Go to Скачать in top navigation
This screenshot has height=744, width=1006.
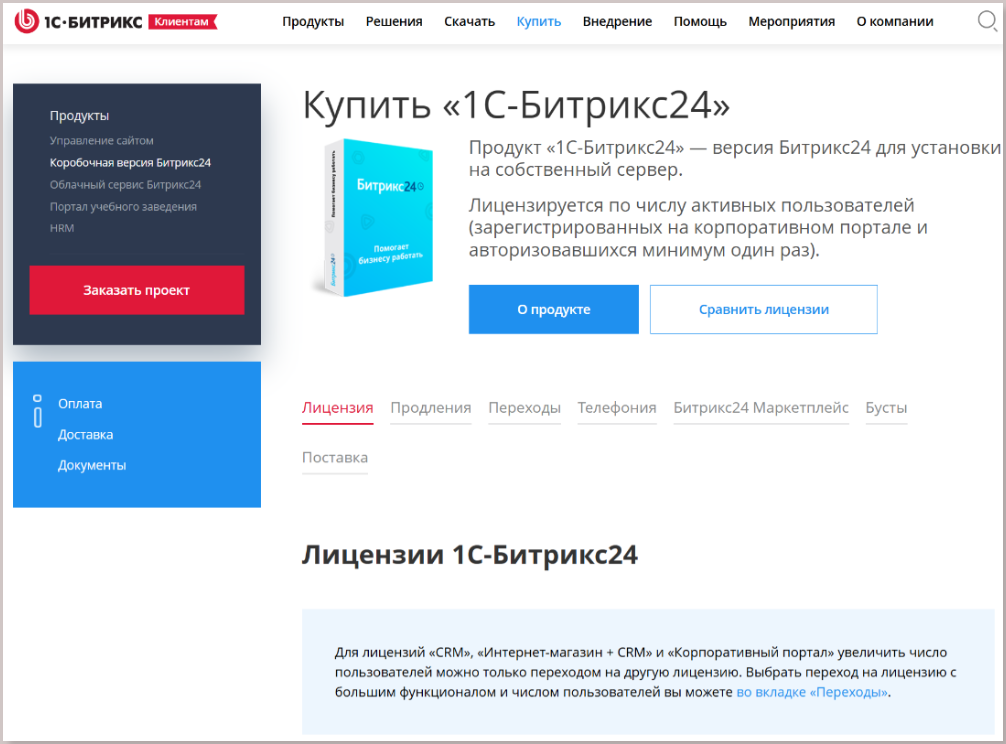pyautogui.click(x=470, y=22)
